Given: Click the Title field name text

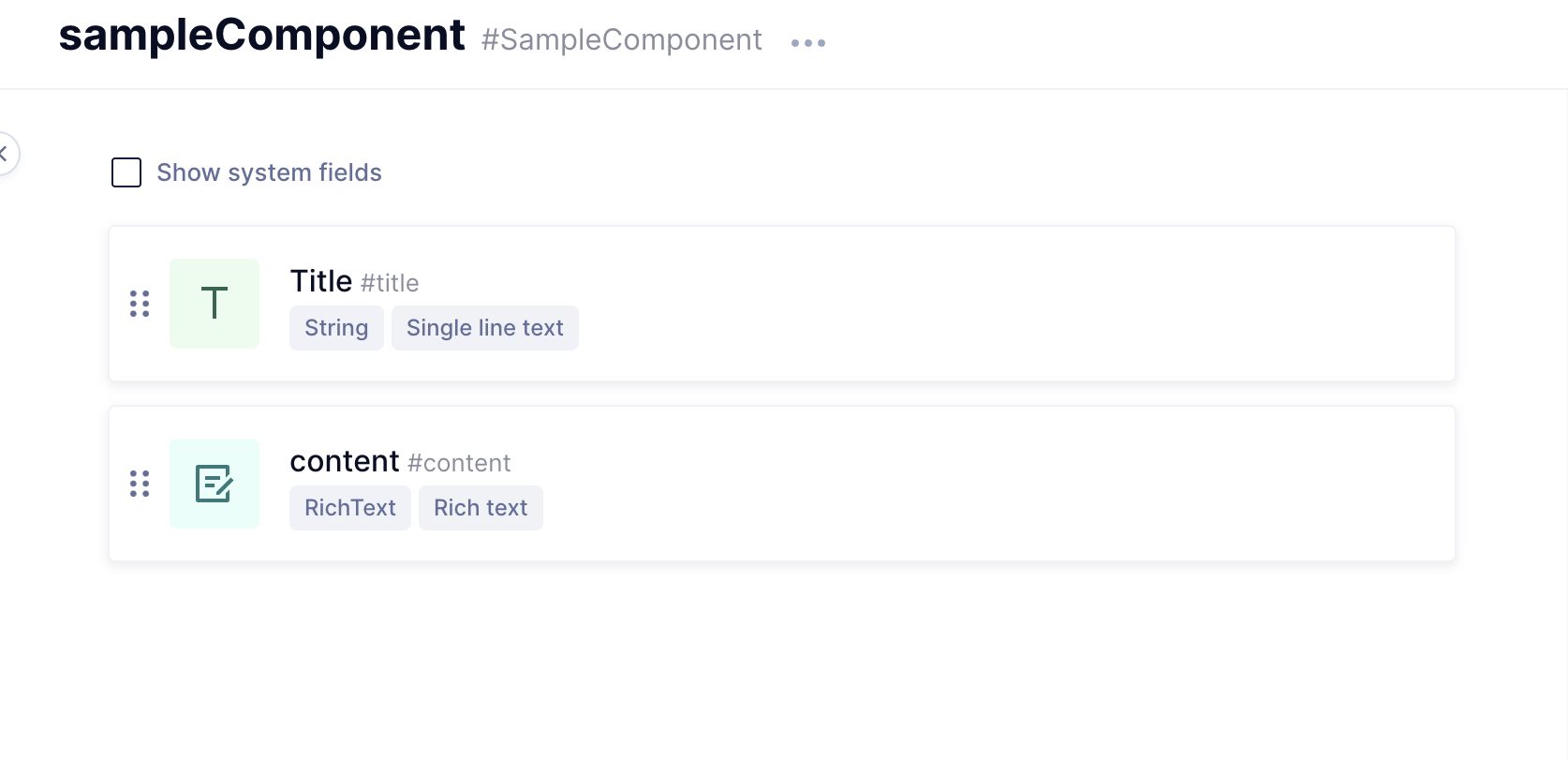Looking at the screenshot, I should tap(319, 279).
